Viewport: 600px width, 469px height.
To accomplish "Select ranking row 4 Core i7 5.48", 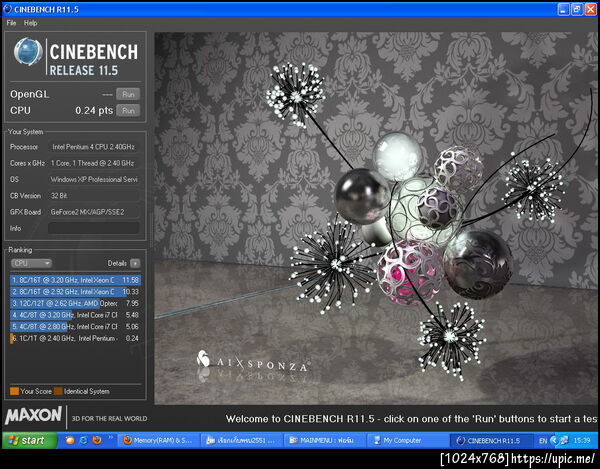I will pos(75,315).
